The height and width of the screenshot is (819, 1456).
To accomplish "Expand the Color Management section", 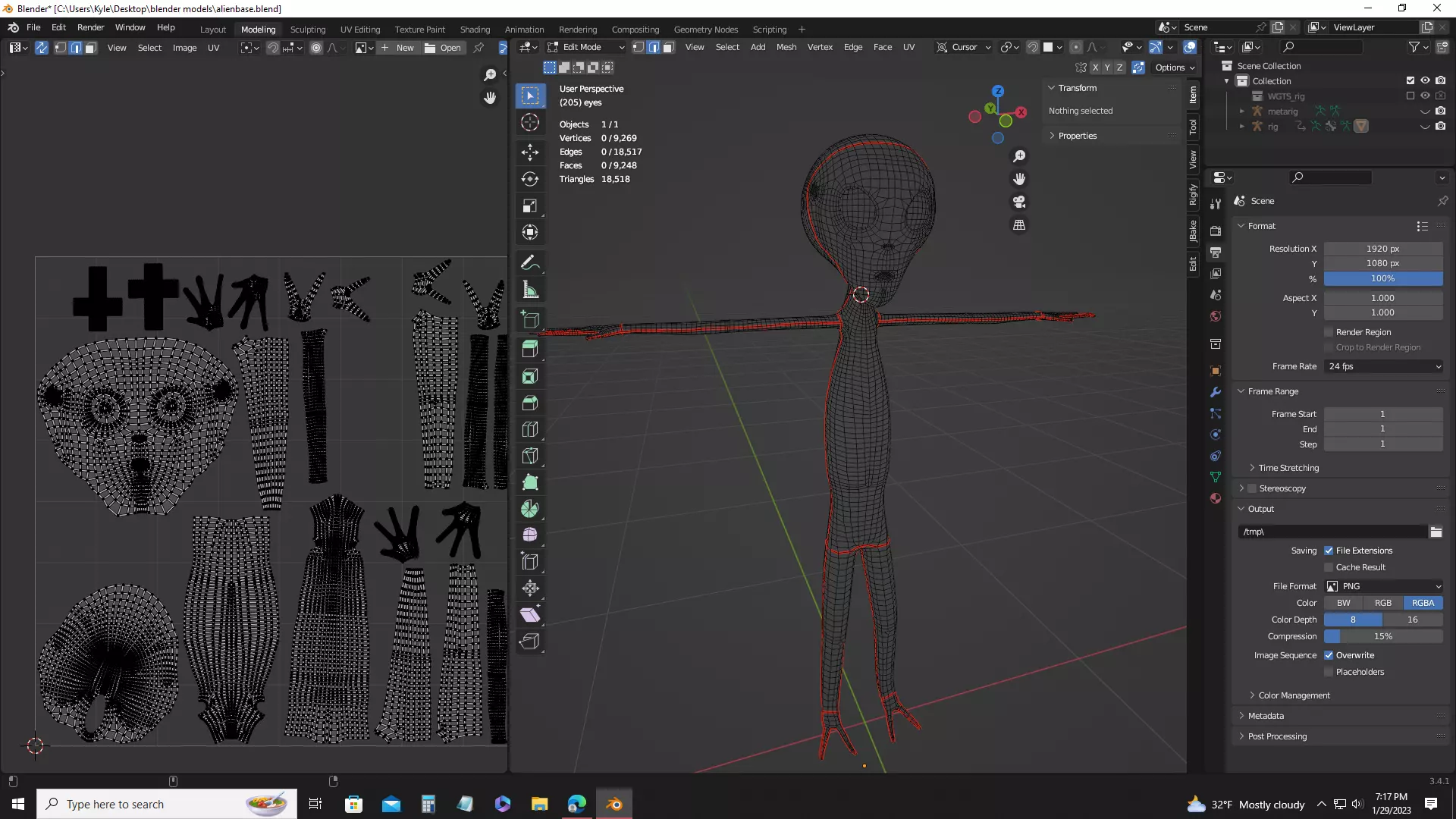I will (1294, 695).
